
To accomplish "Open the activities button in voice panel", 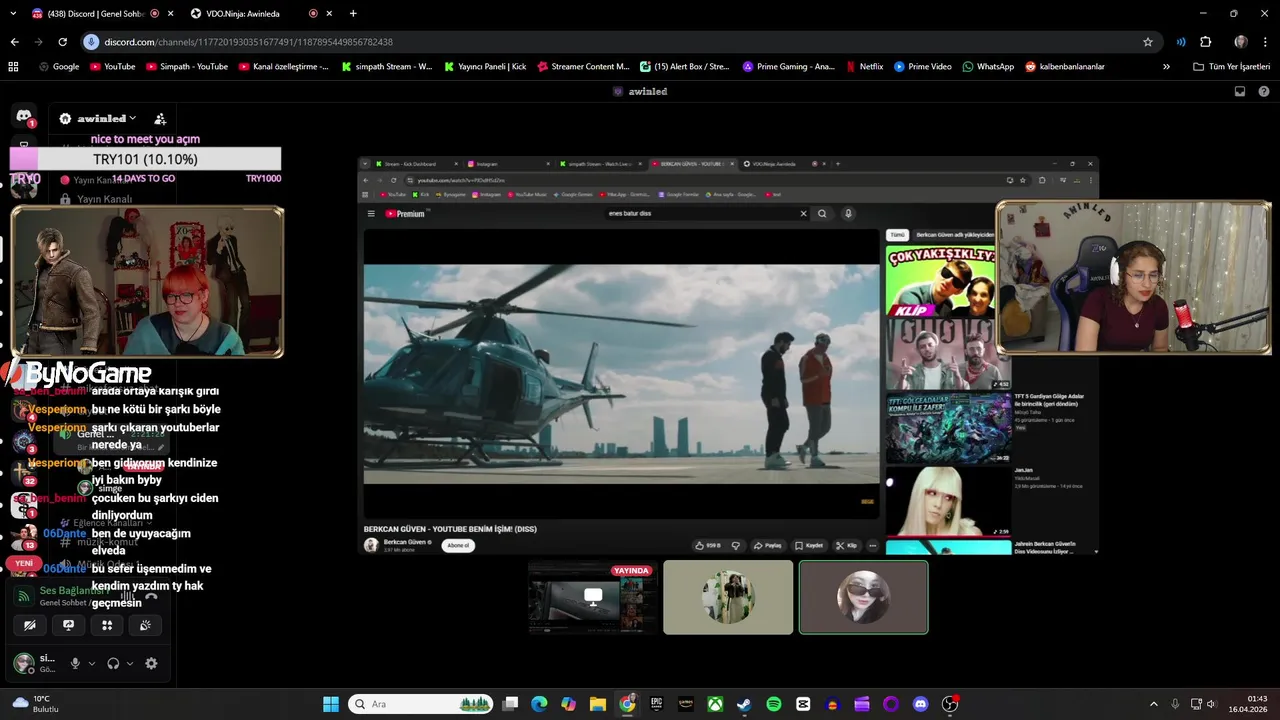I will 107,625.
